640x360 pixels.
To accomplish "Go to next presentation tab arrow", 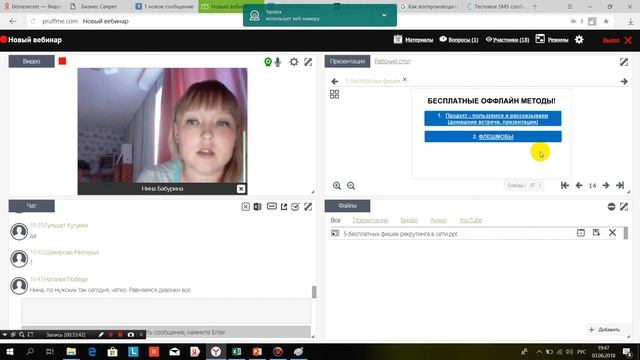I will pyautogui.click(x=624, y=81).
